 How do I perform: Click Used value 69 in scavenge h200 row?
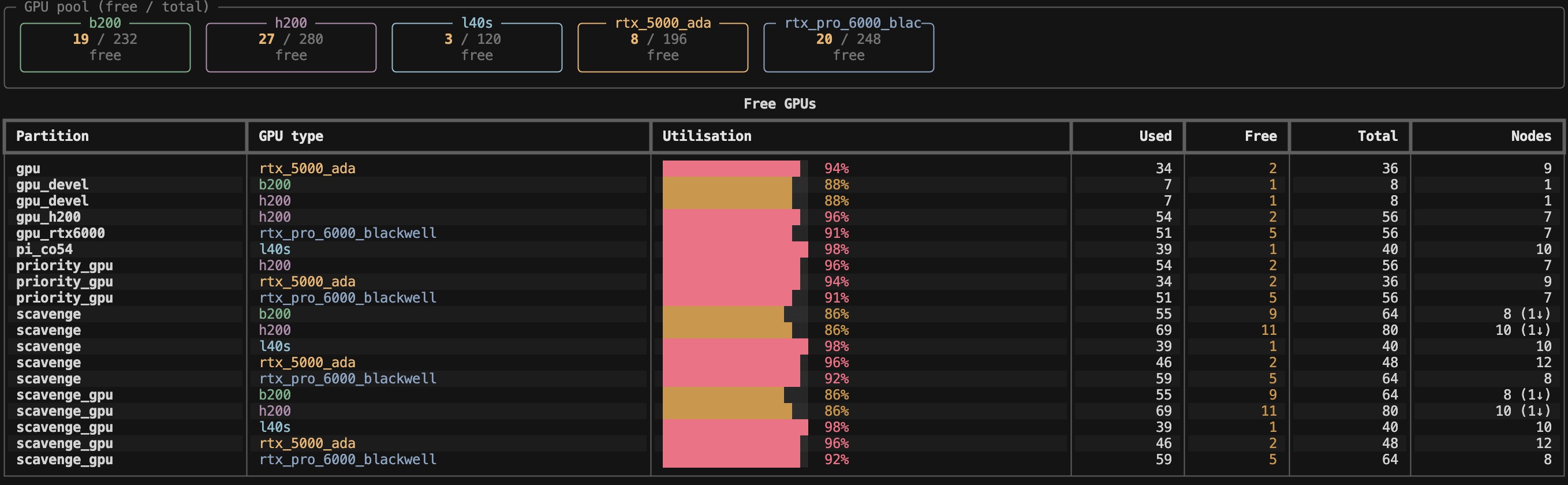click(1163, 330)
